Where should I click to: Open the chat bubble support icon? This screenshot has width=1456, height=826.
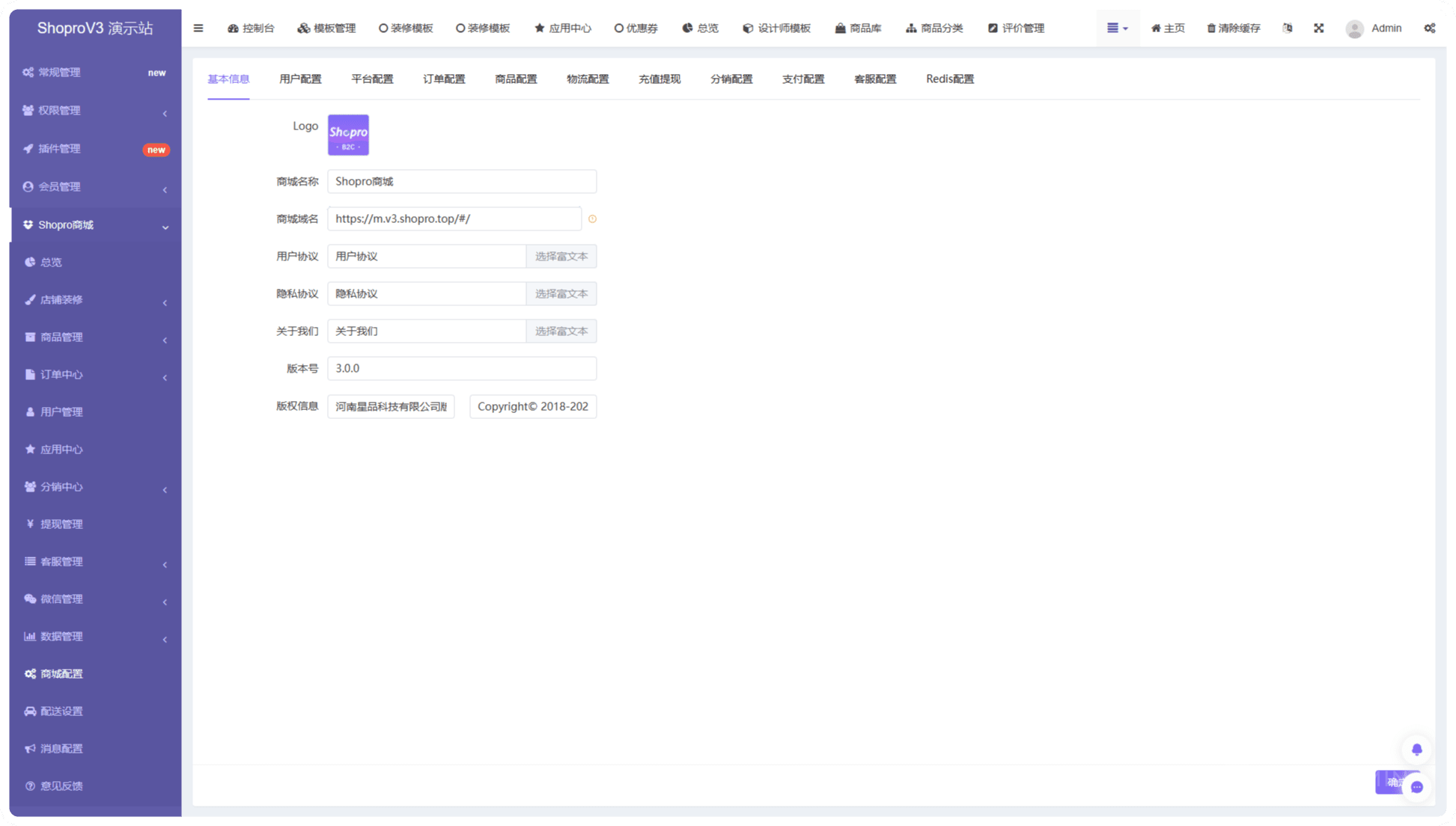click(1416, 786)
